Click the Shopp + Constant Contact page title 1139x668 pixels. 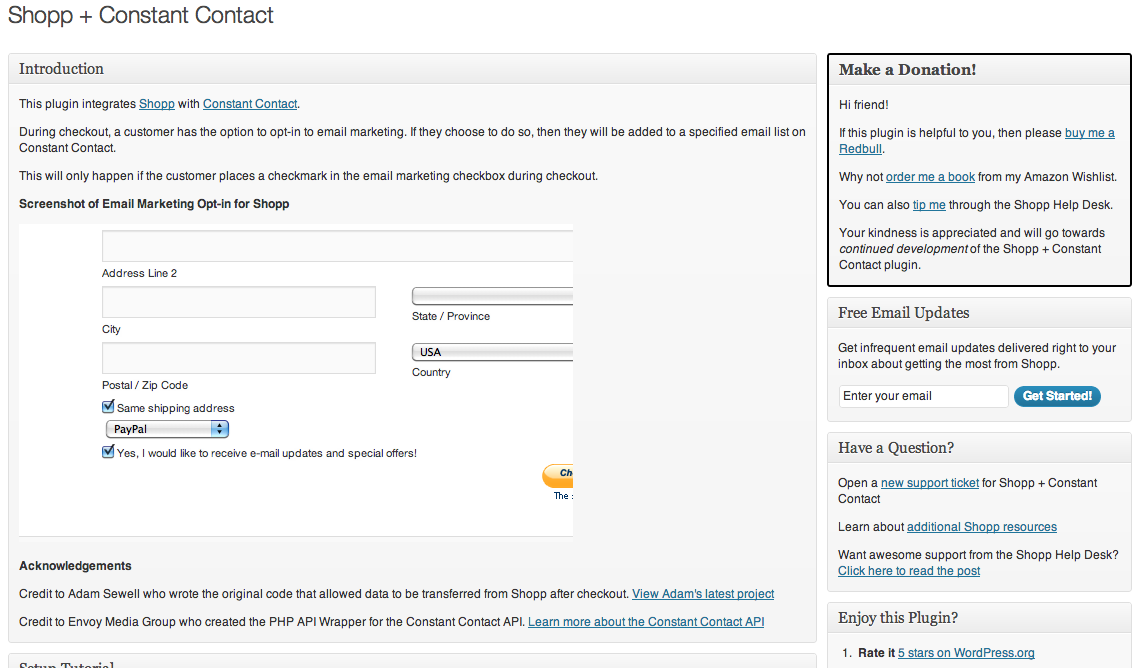140,15
